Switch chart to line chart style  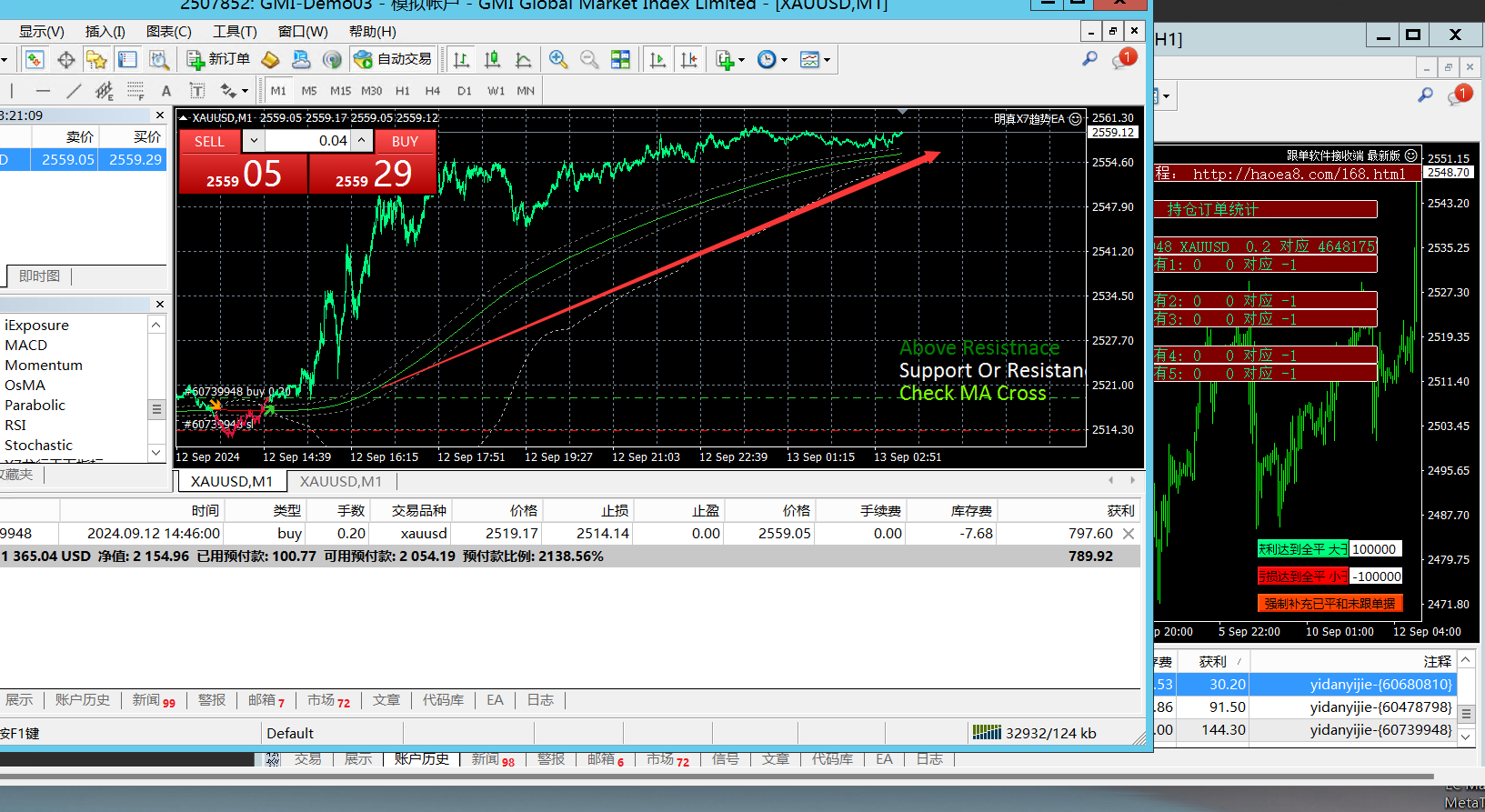524,60
